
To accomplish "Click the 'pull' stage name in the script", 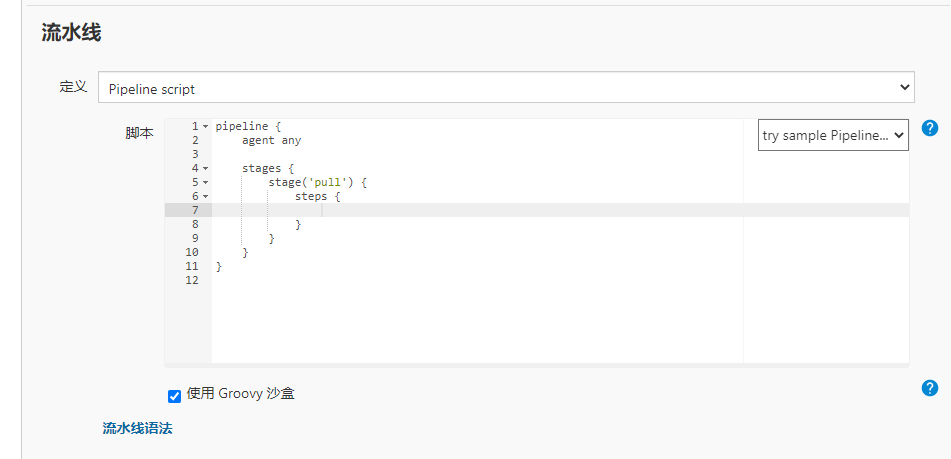I will (329, 183).
